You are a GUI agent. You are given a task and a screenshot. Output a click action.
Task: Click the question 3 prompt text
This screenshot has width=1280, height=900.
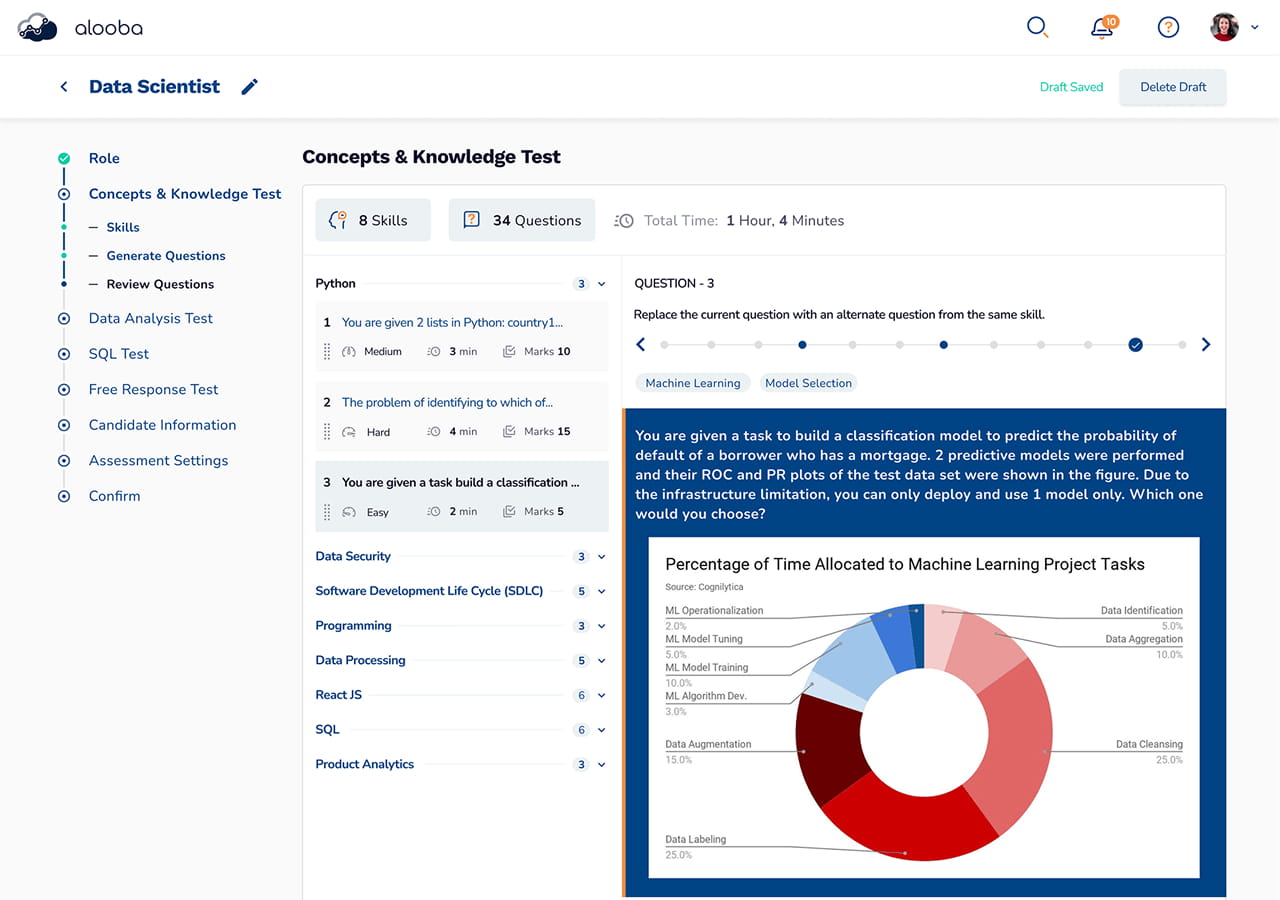coord(919,475)
